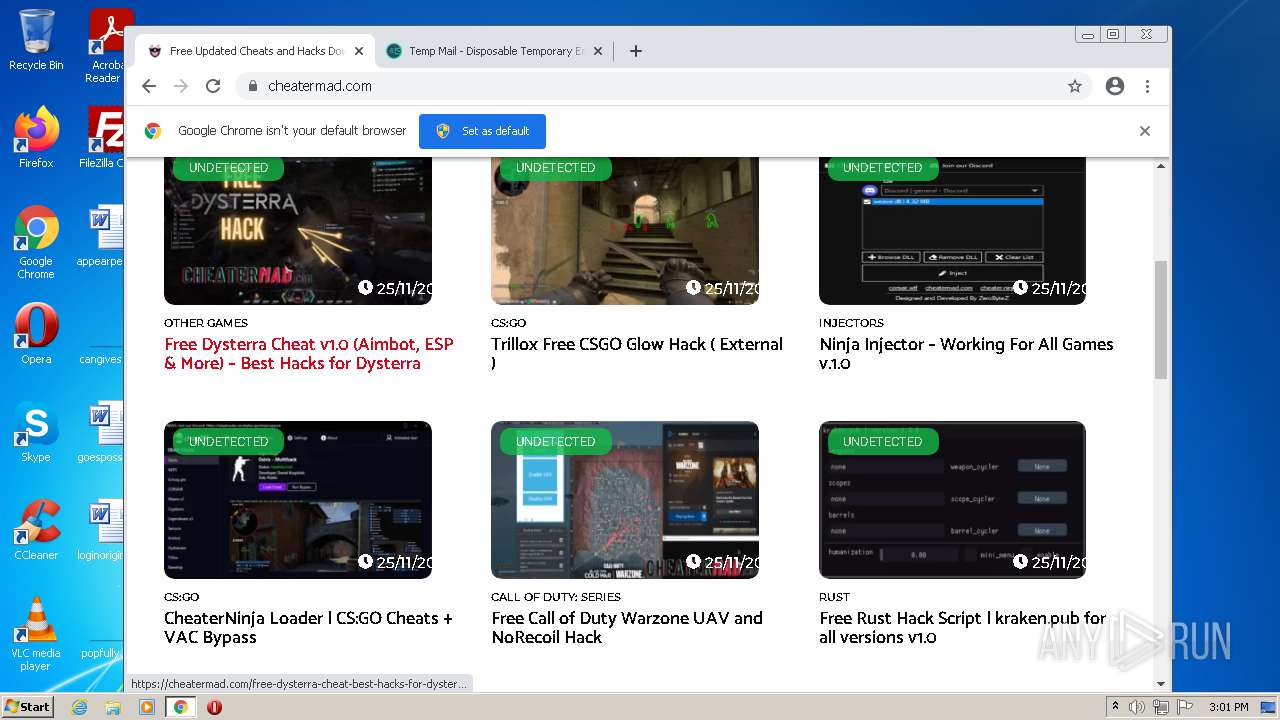This screenshot has width=1280, height=720.
Task: Open a new tab with the plus button
Action: tap(635, 51)
